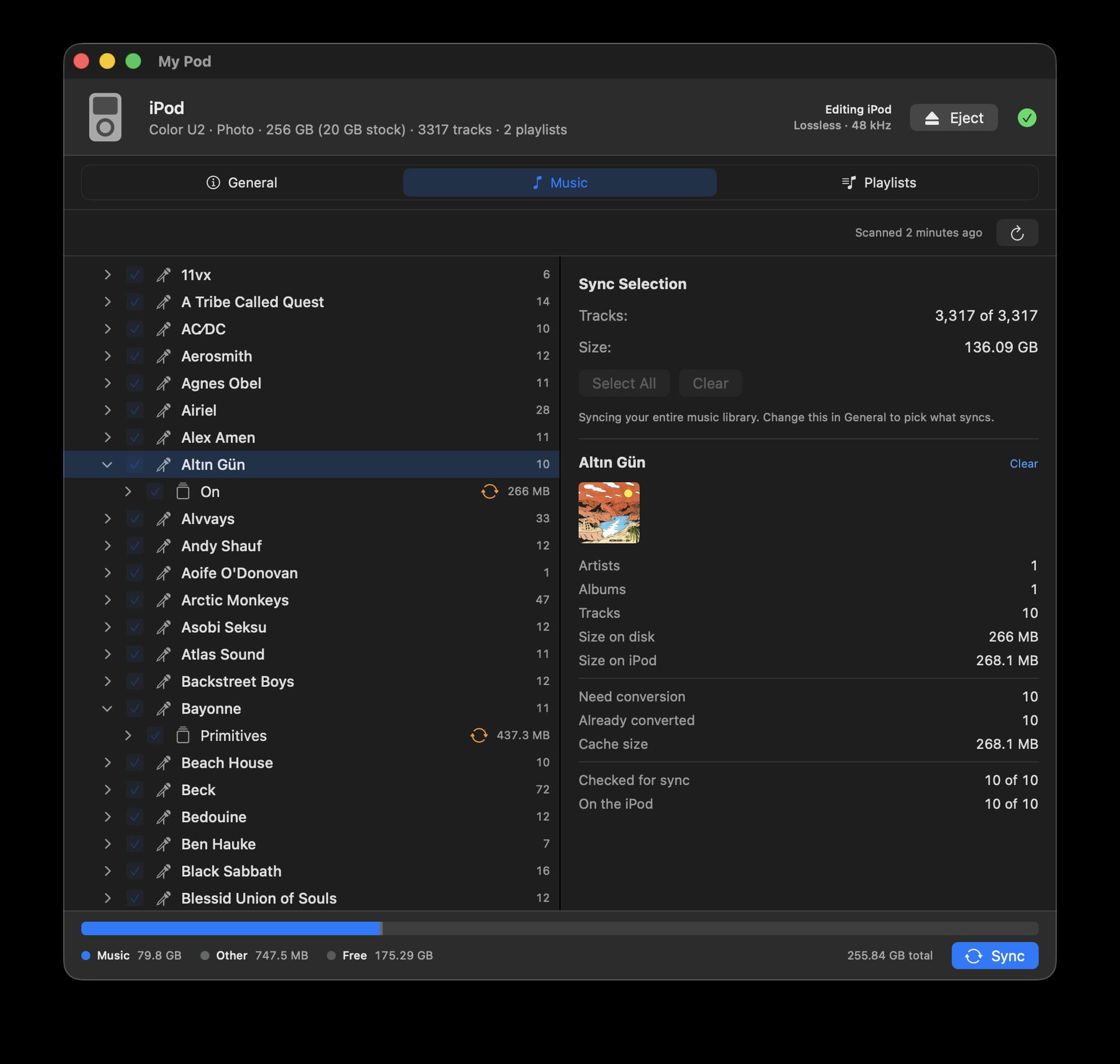Toggle the checkbox for the On album

pyautogui.click(x=155, y=492)
